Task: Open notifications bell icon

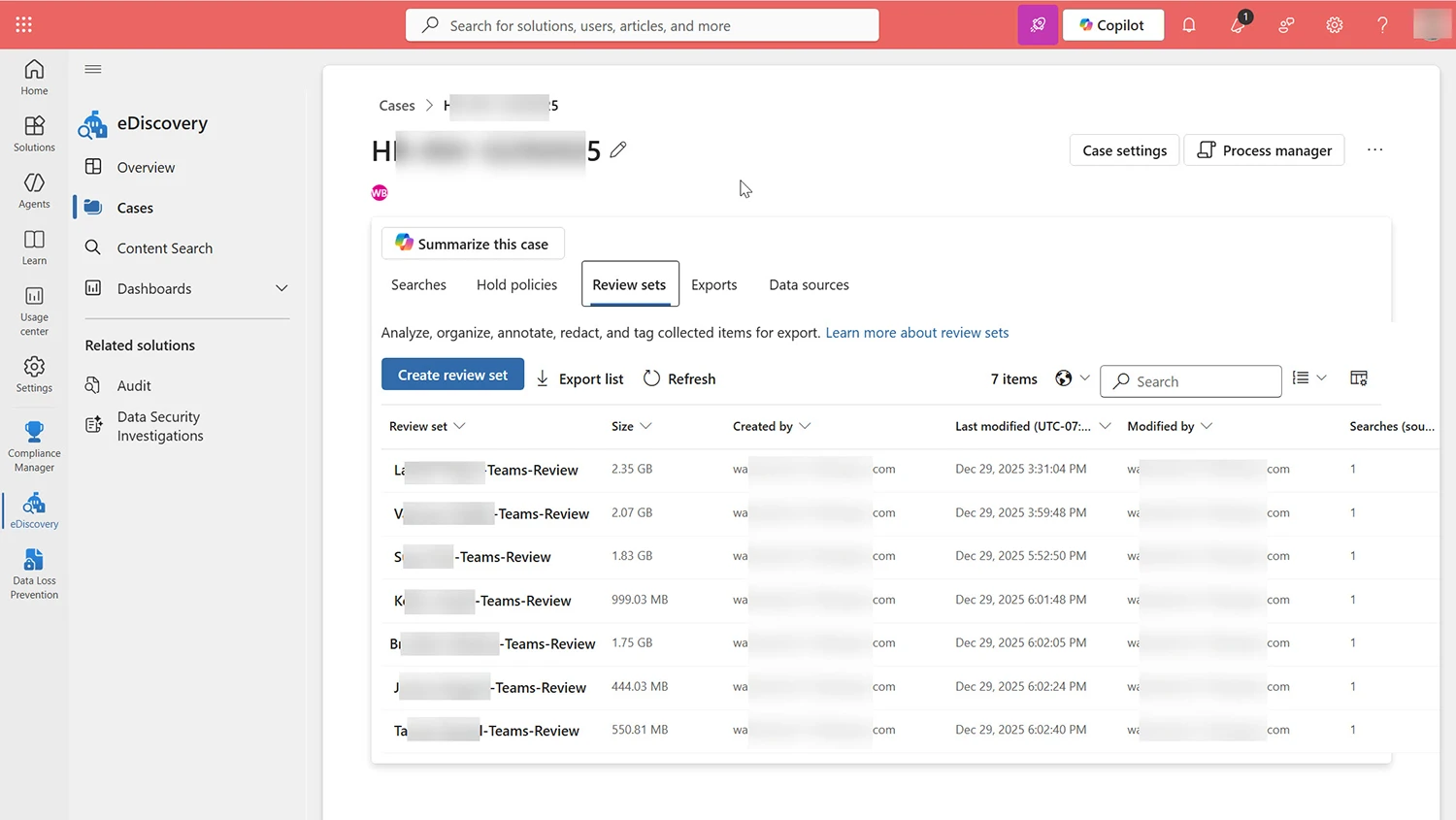Action: 1189,25
